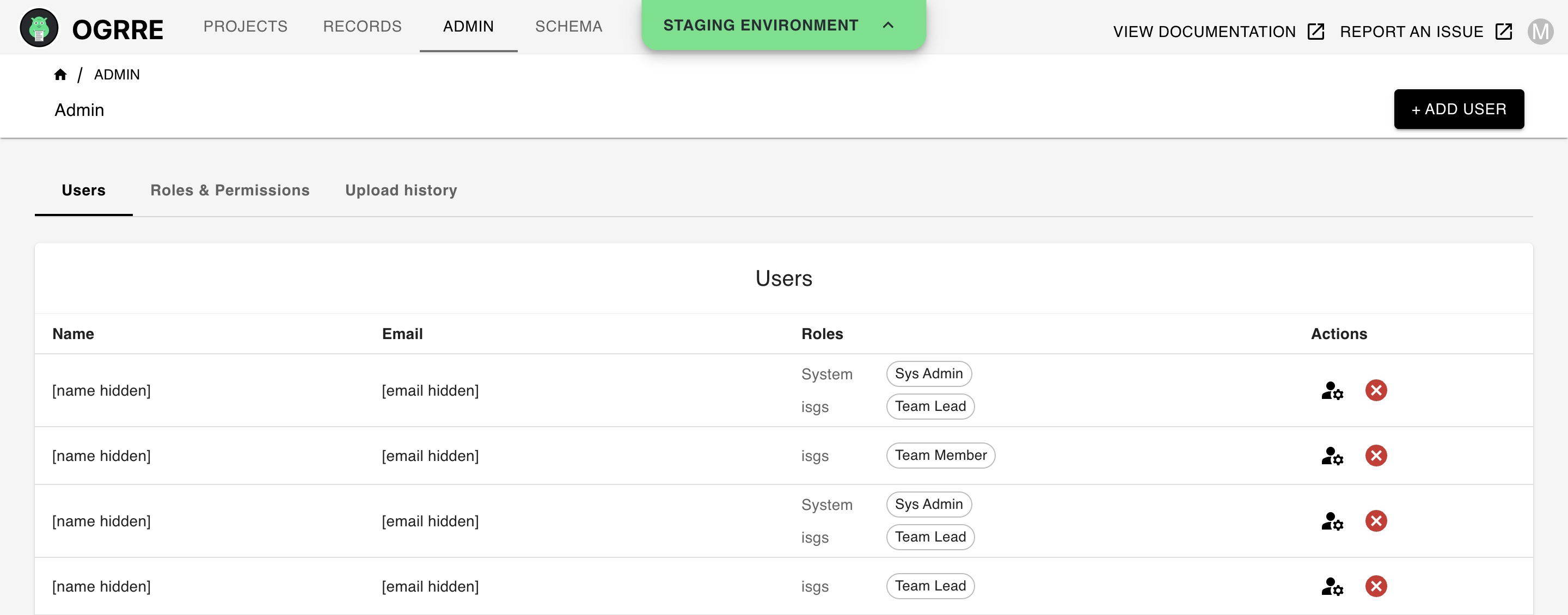
Task: Go home via the breadcrumb house icon
Action: pos(60,74)
